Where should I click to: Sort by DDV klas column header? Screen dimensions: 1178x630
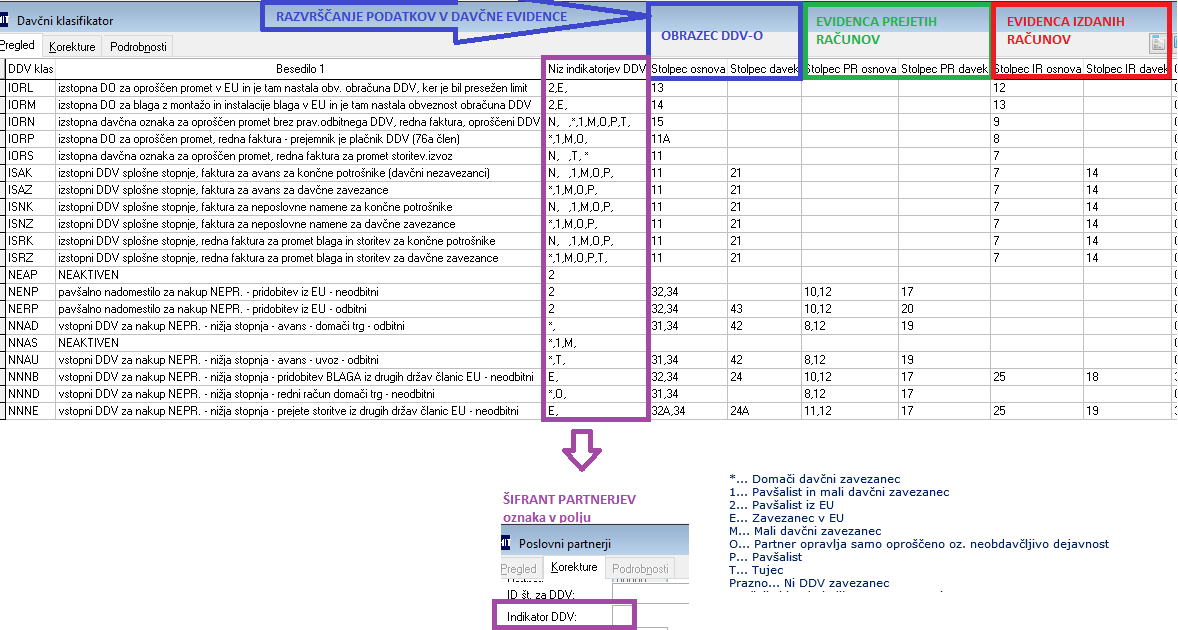click(x=30, y=69)
